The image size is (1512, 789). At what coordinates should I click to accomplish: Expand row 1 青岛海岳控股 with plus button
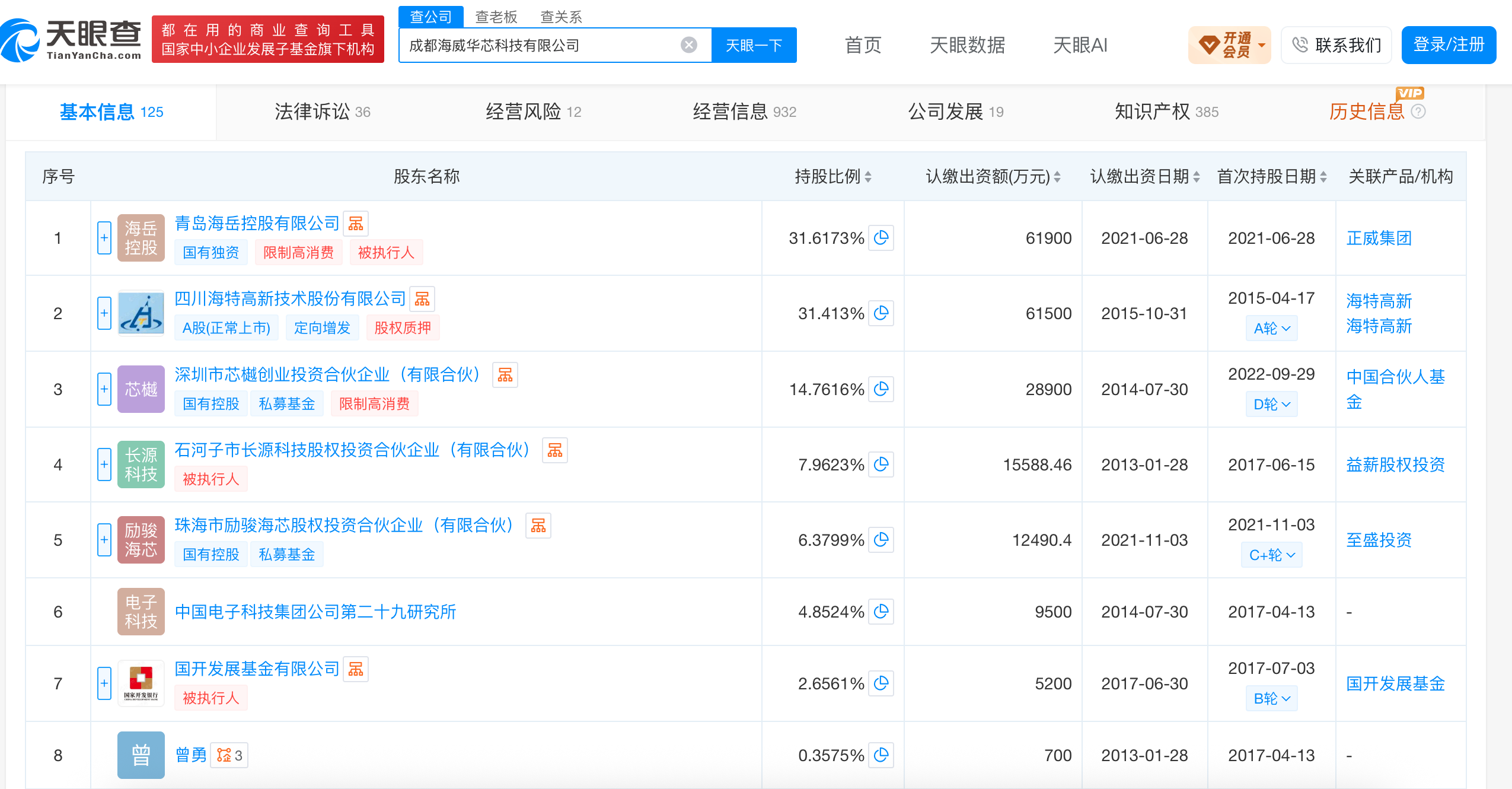tap(104, 238)
